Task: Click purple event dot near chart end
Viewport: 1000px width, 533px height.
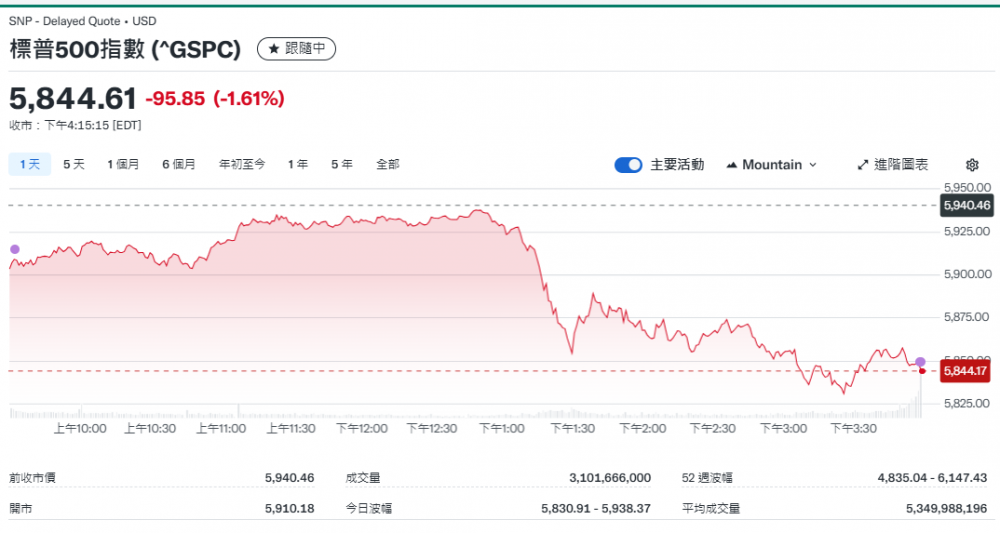Action: point(920,361)
